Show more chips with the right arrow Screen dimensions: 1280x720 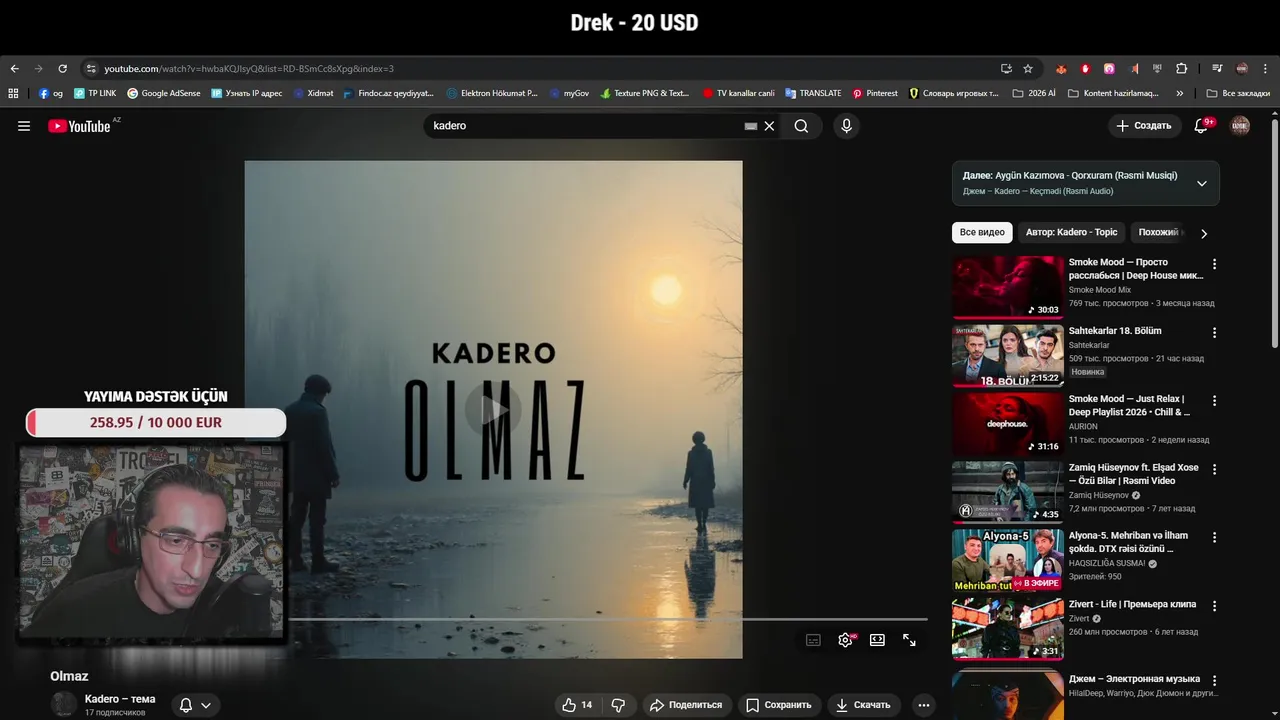point(1204,233)
